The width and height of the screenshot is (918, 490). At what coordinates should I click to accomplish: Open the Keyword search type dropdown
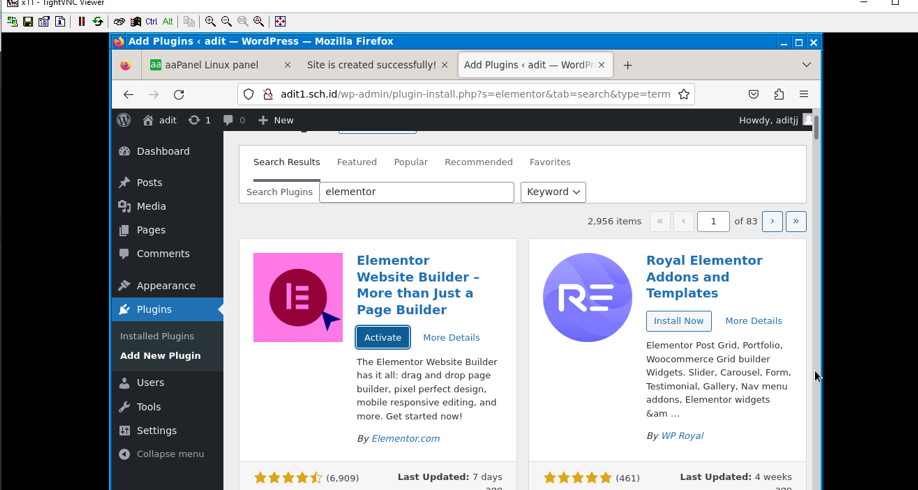click(553, 192)
